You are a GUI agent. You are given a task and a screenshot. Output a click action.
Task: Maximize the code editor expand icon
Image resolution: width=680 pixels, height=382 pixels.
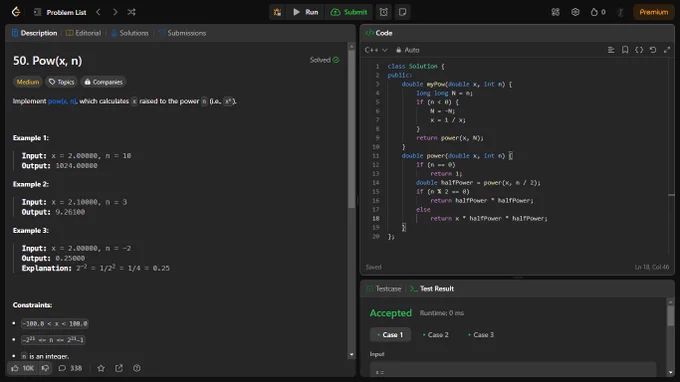(667, 50)
